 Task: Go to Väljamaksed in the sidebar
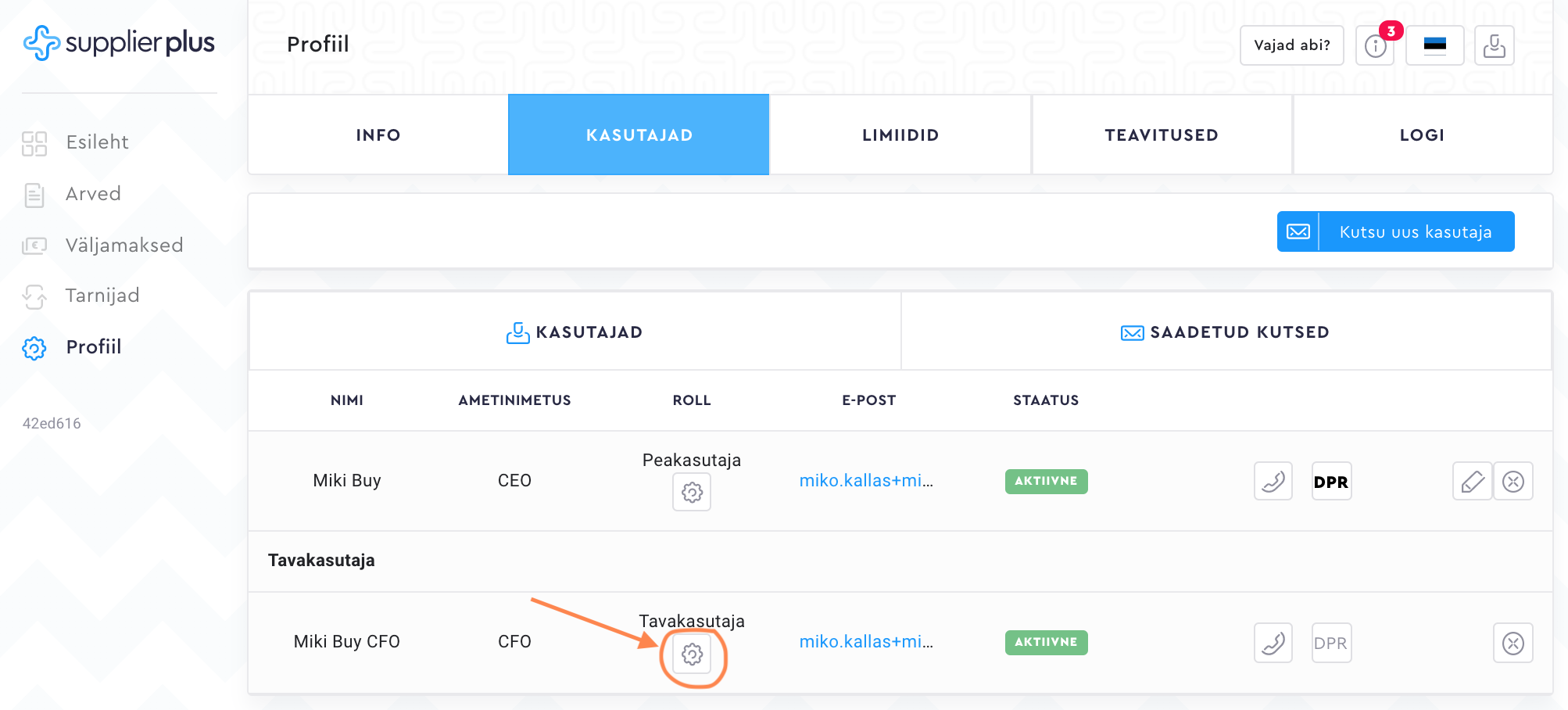[124, 246]
